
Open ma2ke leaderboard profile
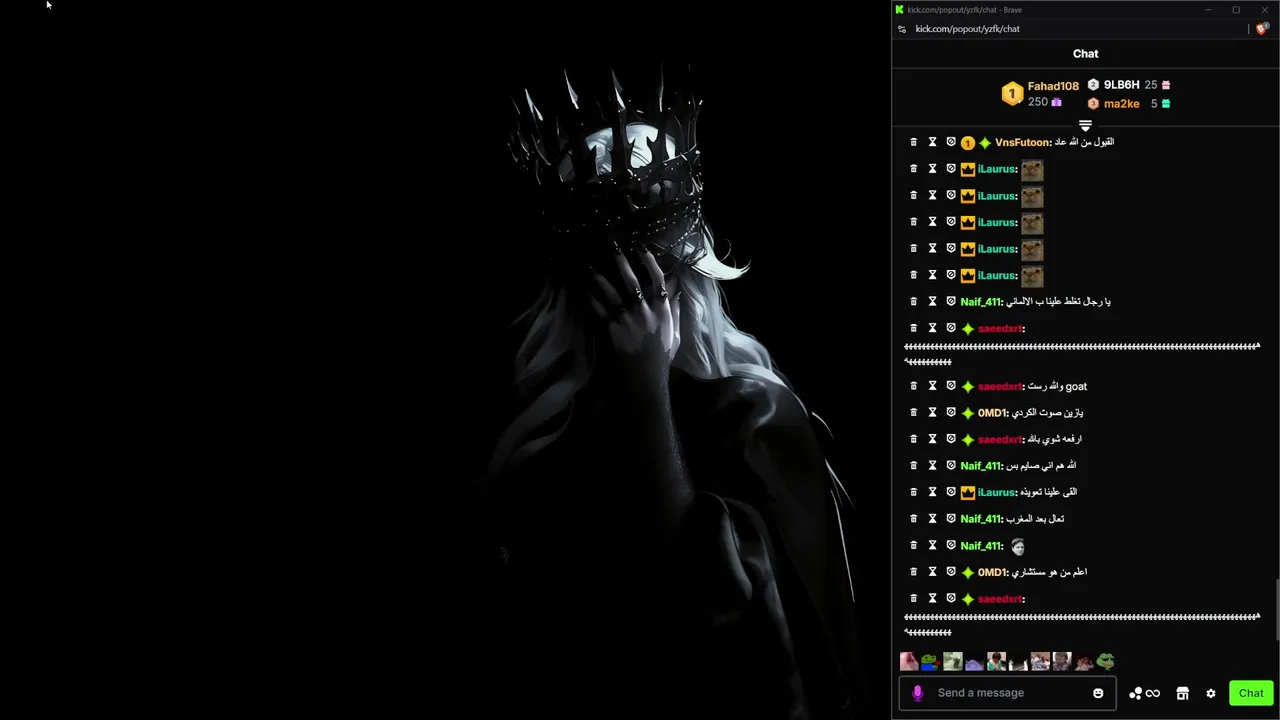pyautogui.click(x=1121, y=104)
